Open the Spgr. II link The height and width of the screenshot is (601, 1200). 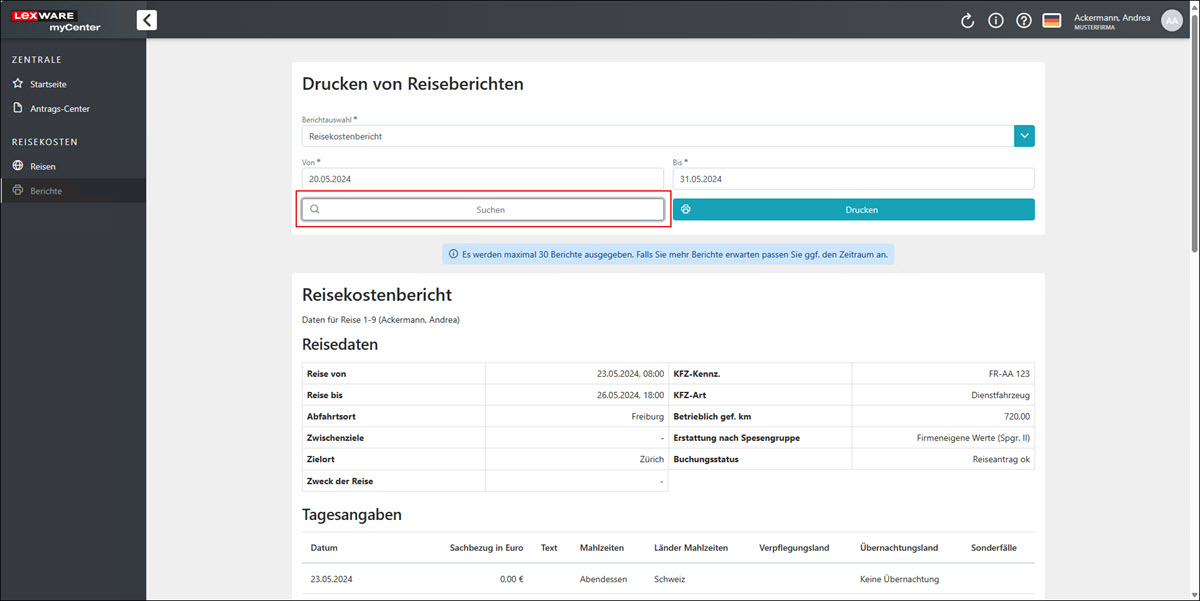tap(1013, 437)
